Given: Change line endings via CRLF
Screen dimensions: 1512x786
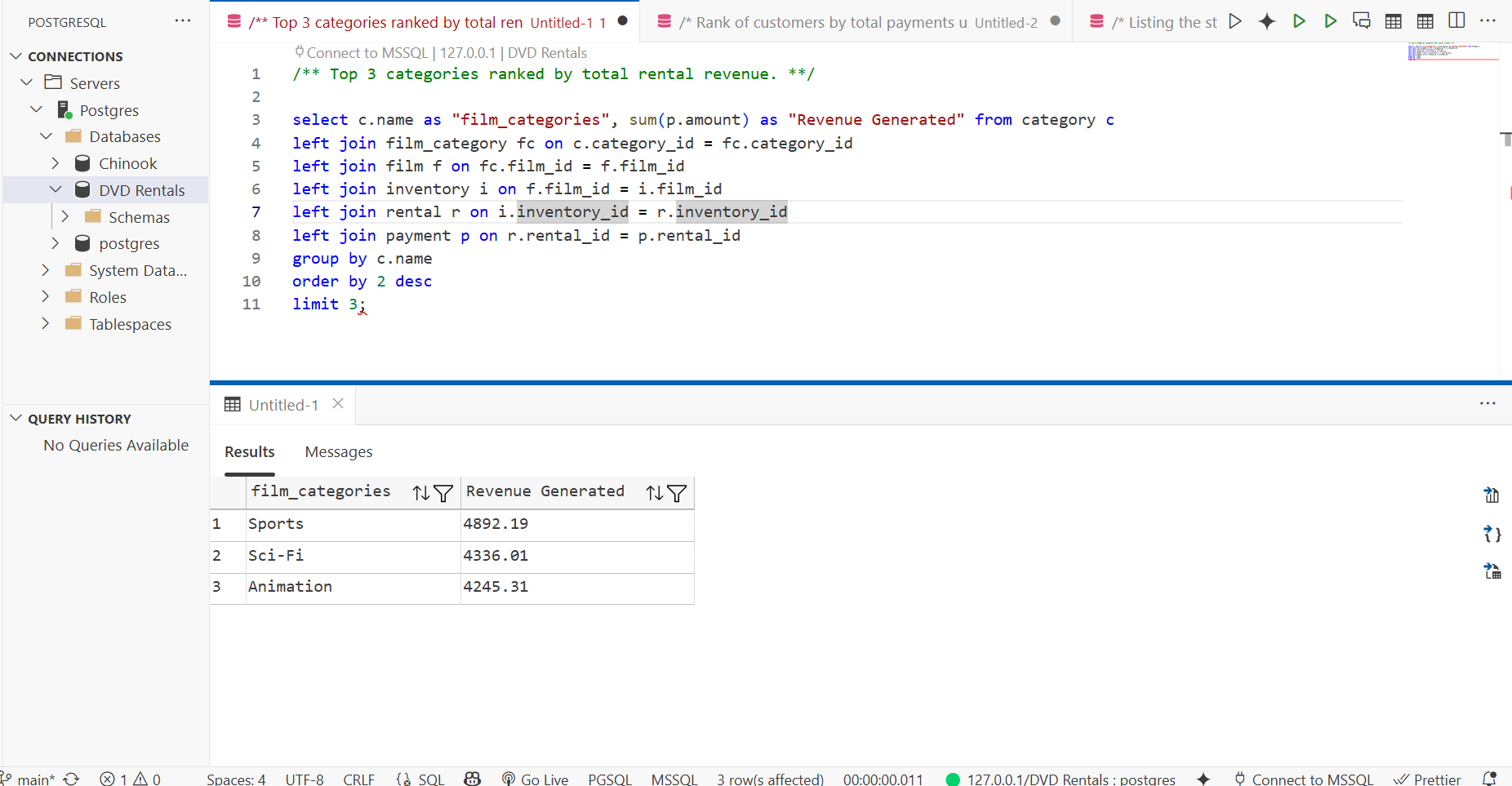Looking at the screenshot, I should click(x=359, y=779).
